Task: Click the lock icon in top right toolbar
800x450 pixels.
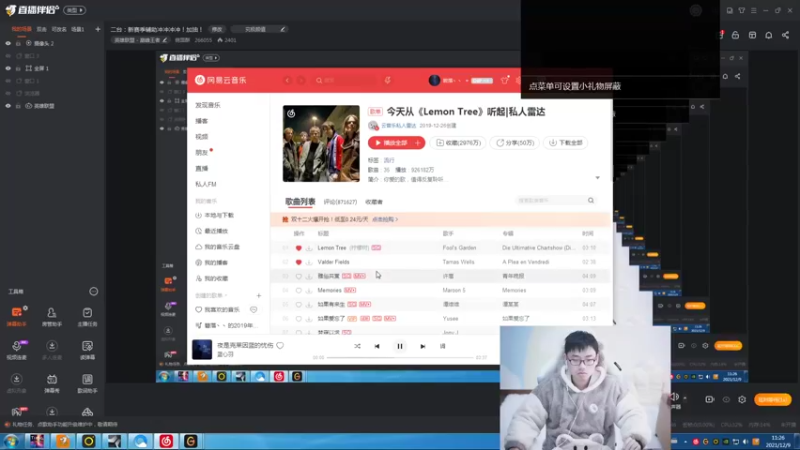Action: (x=735, y=35)
